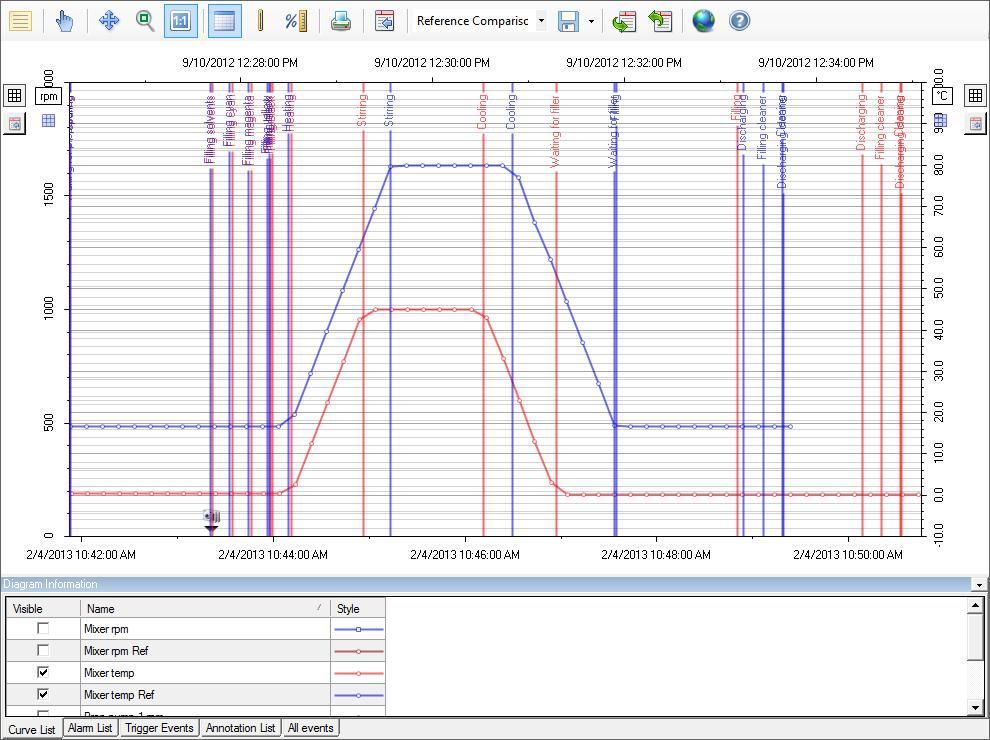Sort by the Visible column header

pos(43,609)
